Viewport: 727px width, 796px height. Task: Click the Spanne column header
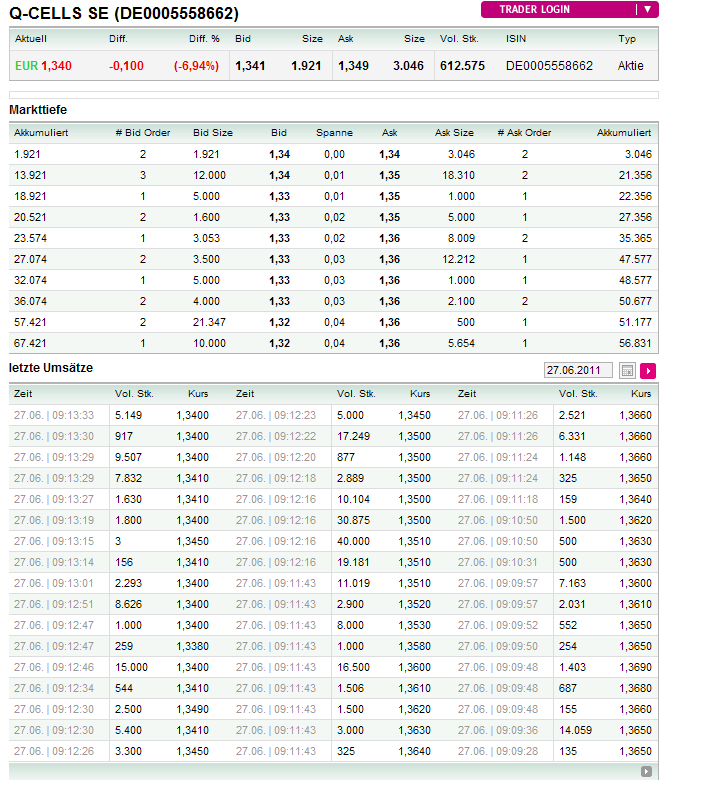point(334,132)
